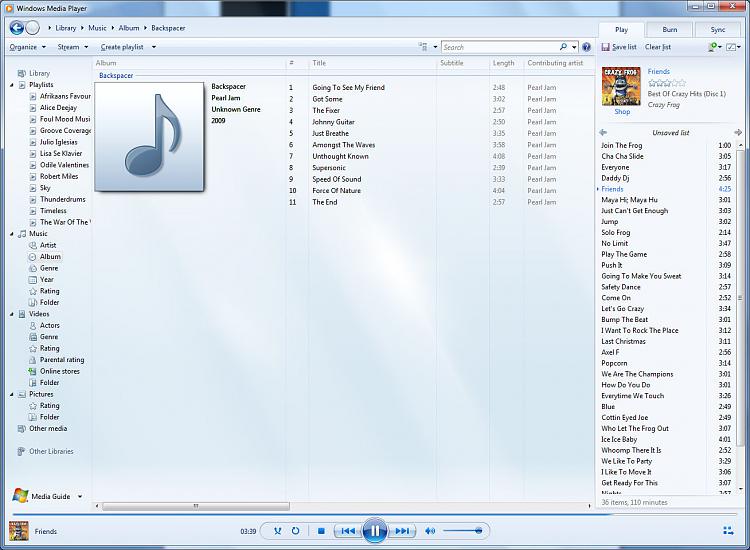
Task: Open the Organize dropdown
Action: pyautogui.click(x=28, y=47)
